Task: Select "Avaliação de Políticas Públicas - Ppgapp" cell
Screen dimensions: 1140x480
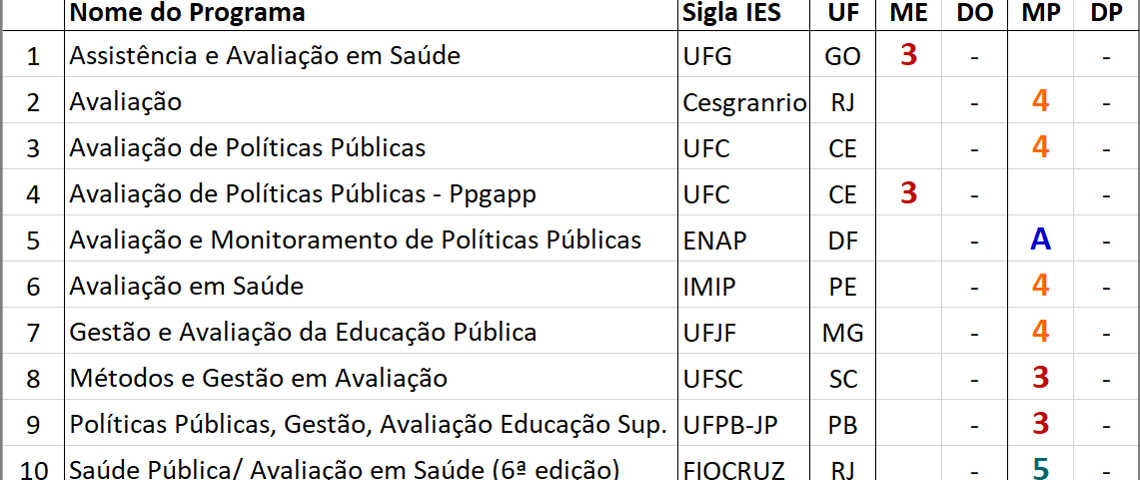Action: point(371,194)
